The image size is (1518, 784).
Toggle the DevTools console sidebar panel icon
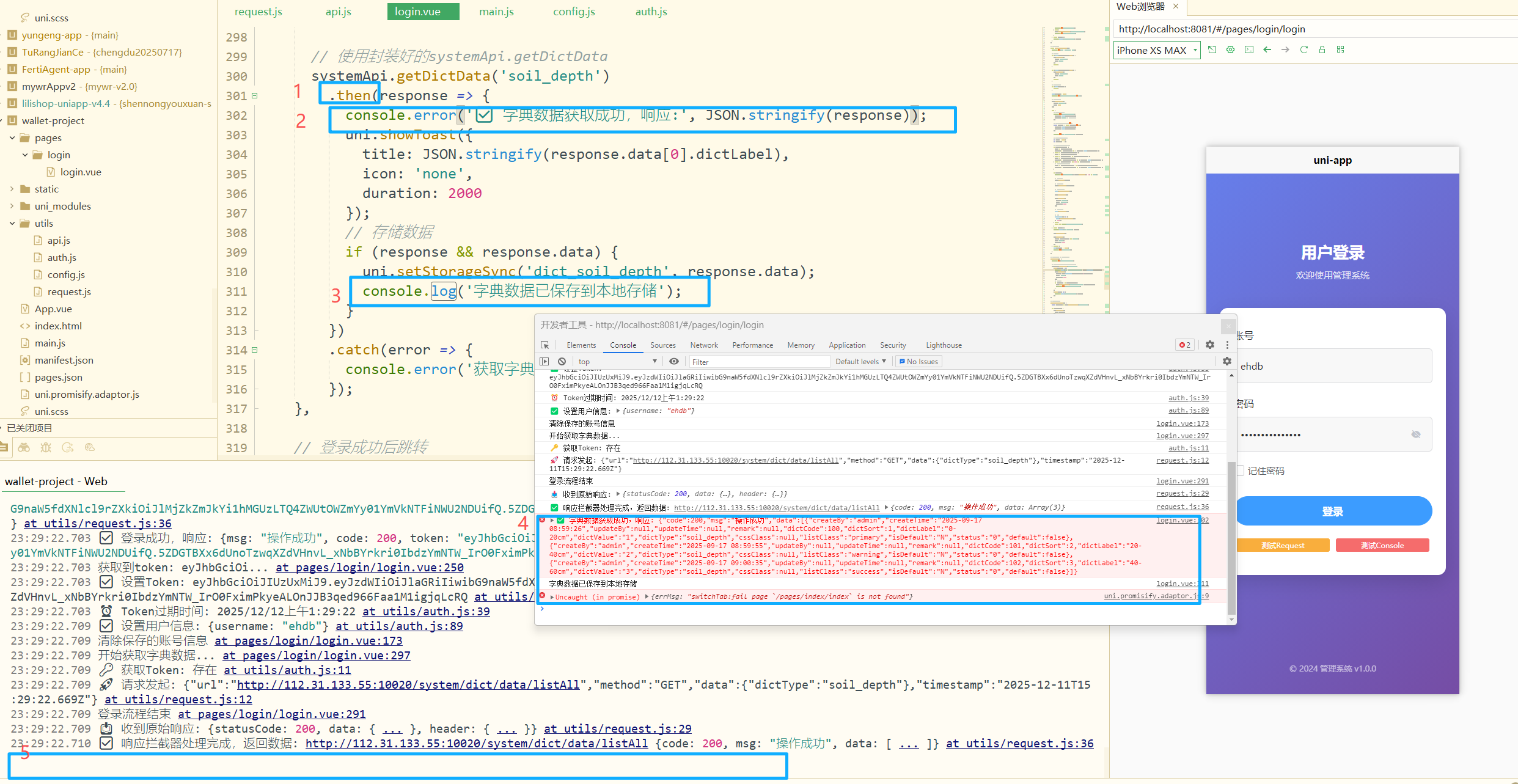(544, 362)
